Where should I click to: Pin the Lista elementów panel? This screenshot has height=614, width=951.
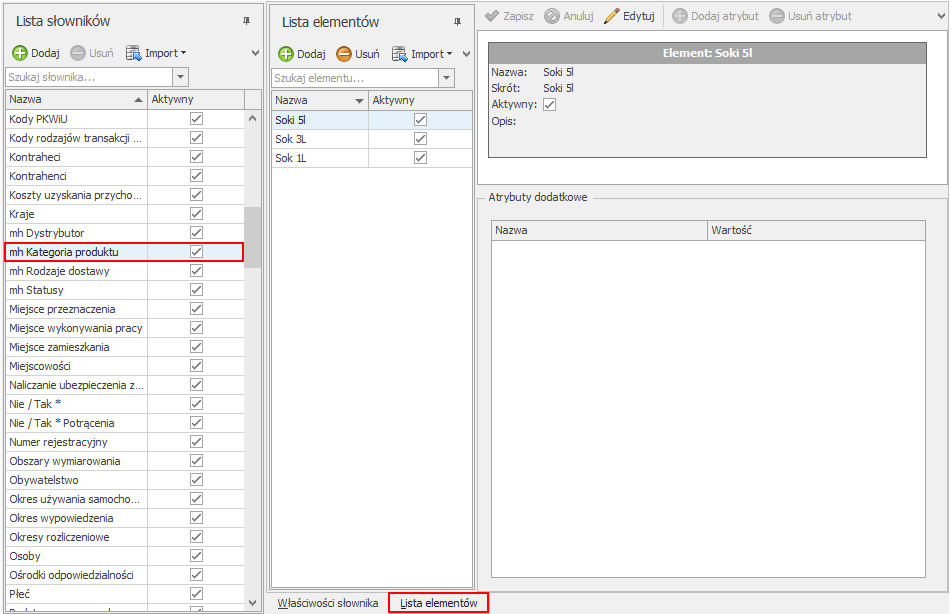point(458,21)
